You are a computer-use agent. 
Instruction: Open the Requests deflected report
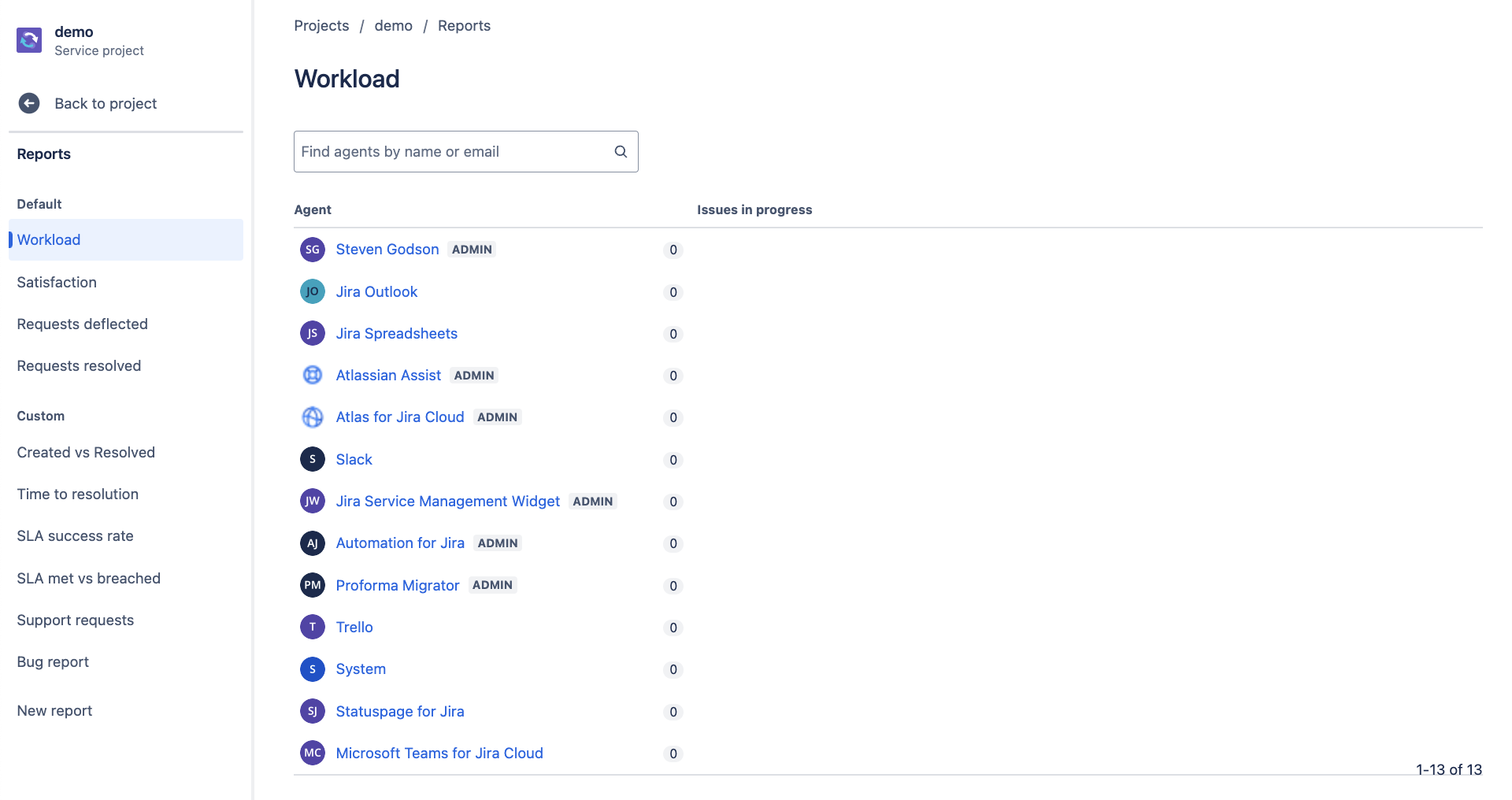point(82,324)
